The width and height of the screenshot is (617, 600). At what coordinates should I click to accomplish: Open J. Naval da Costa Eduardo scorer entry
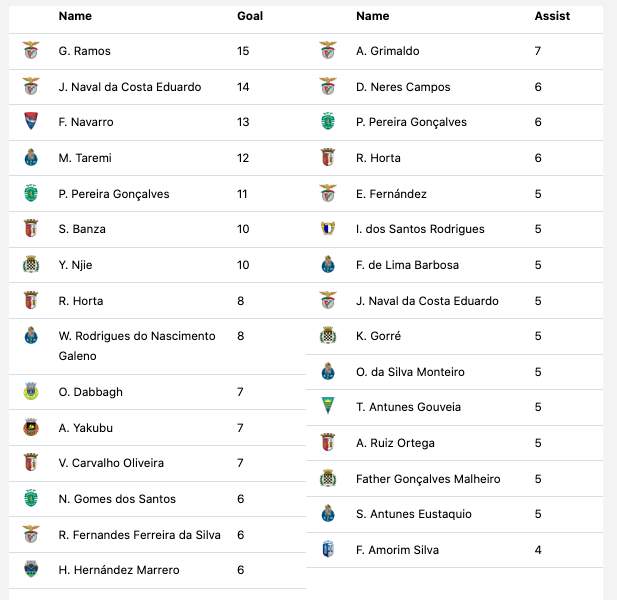coord(130,87)
